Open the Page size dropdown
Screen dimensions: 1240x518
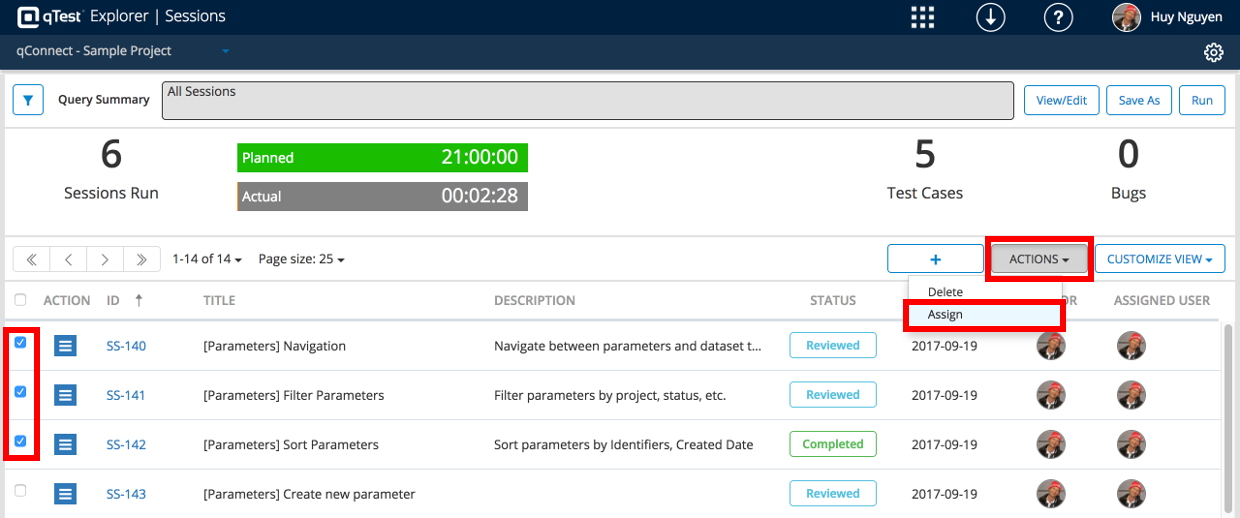(x=301, y=259)
